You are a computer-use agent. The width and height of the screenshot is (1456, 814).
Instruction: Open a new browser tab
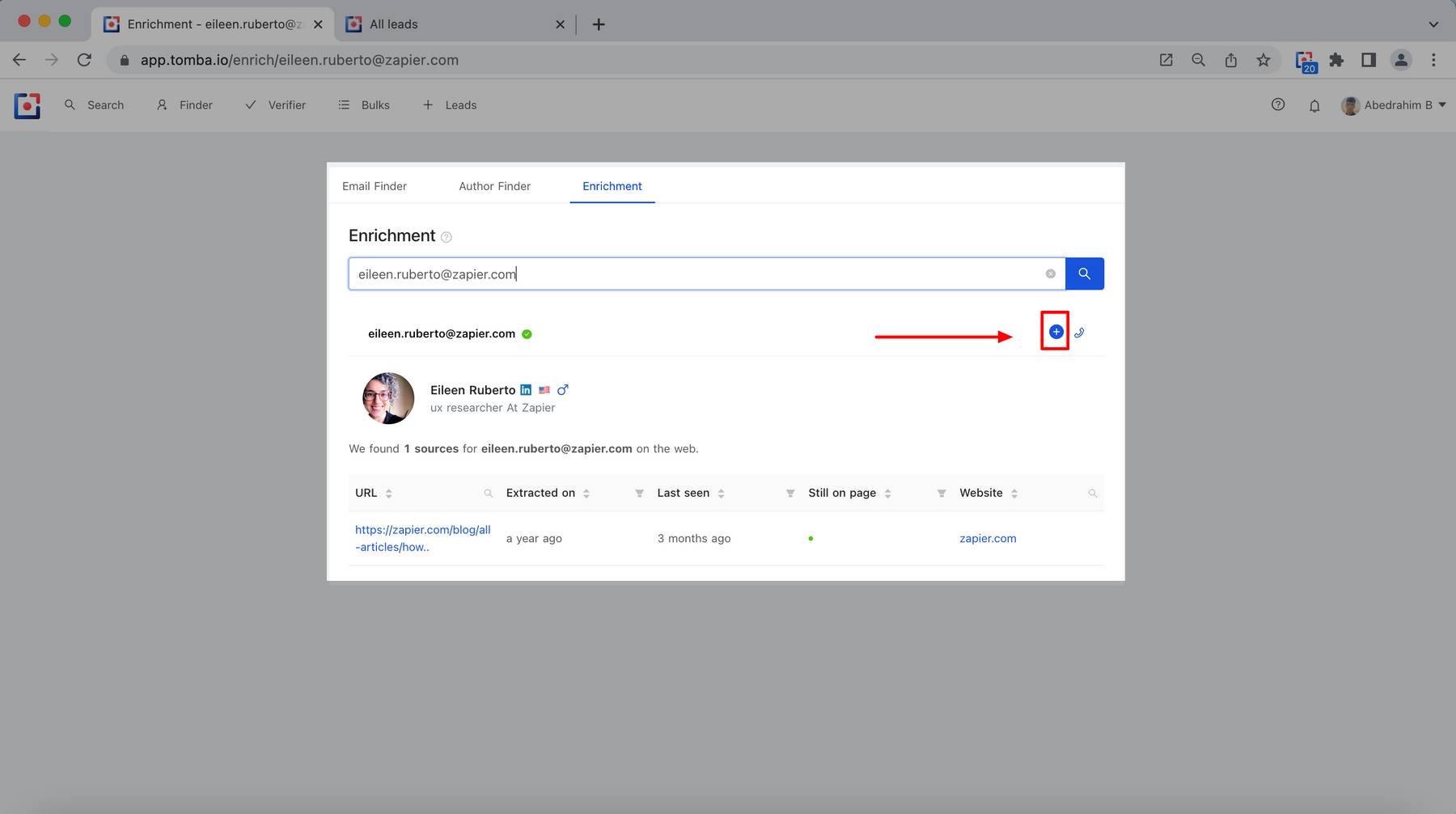599,24
